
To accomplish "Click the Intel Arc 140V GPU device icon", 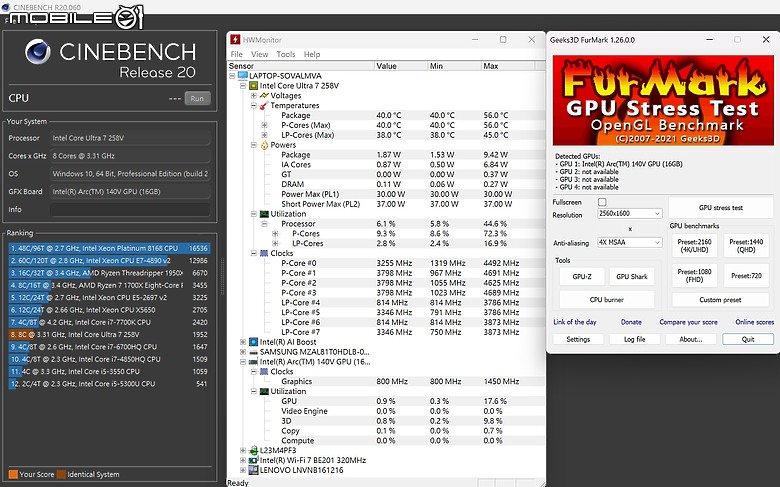I will tap(253, 362).
